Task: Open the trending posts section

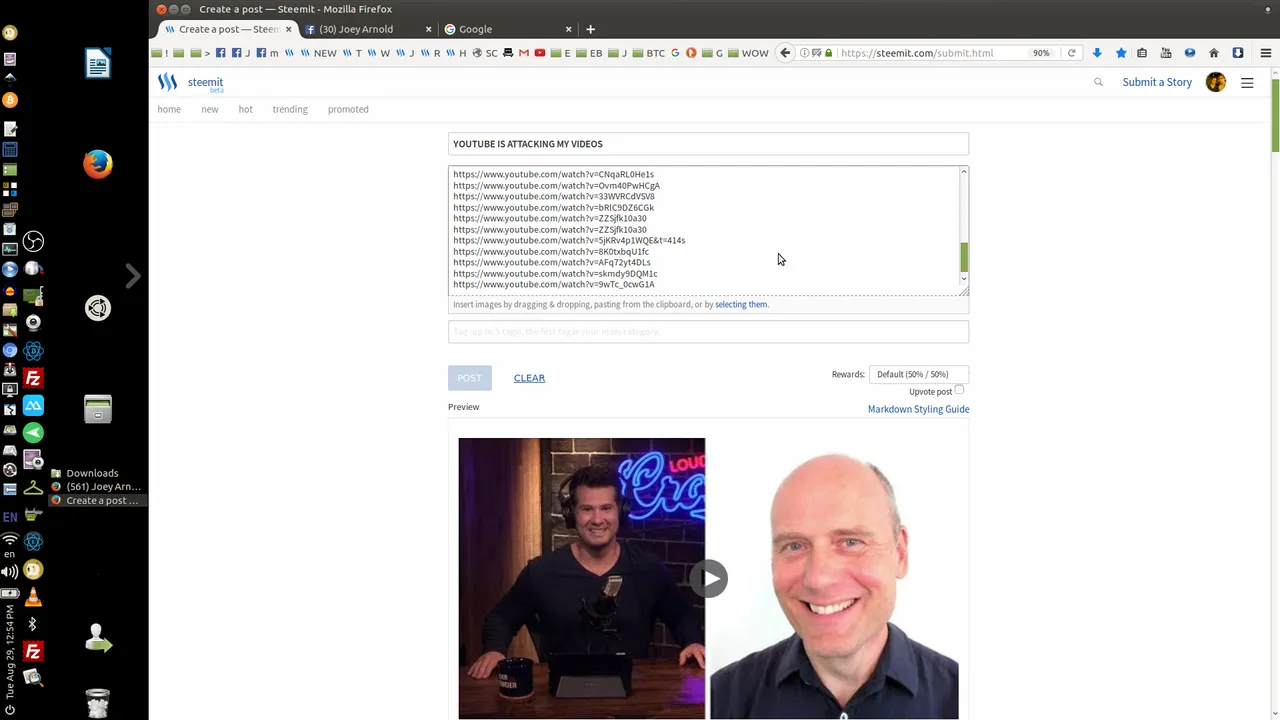Action: [x=290, y=109]
